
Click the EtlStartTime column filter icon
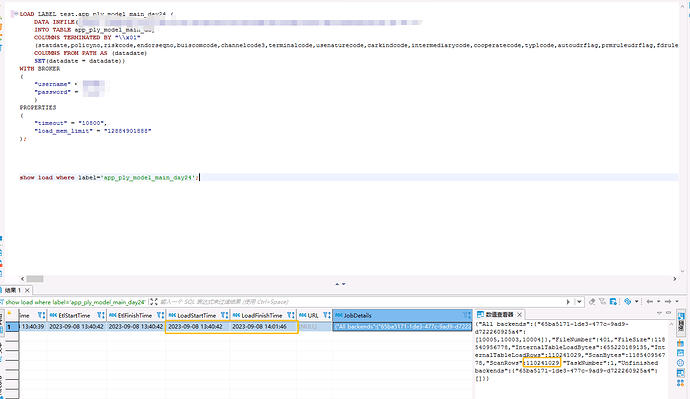[x=101, y=315]
